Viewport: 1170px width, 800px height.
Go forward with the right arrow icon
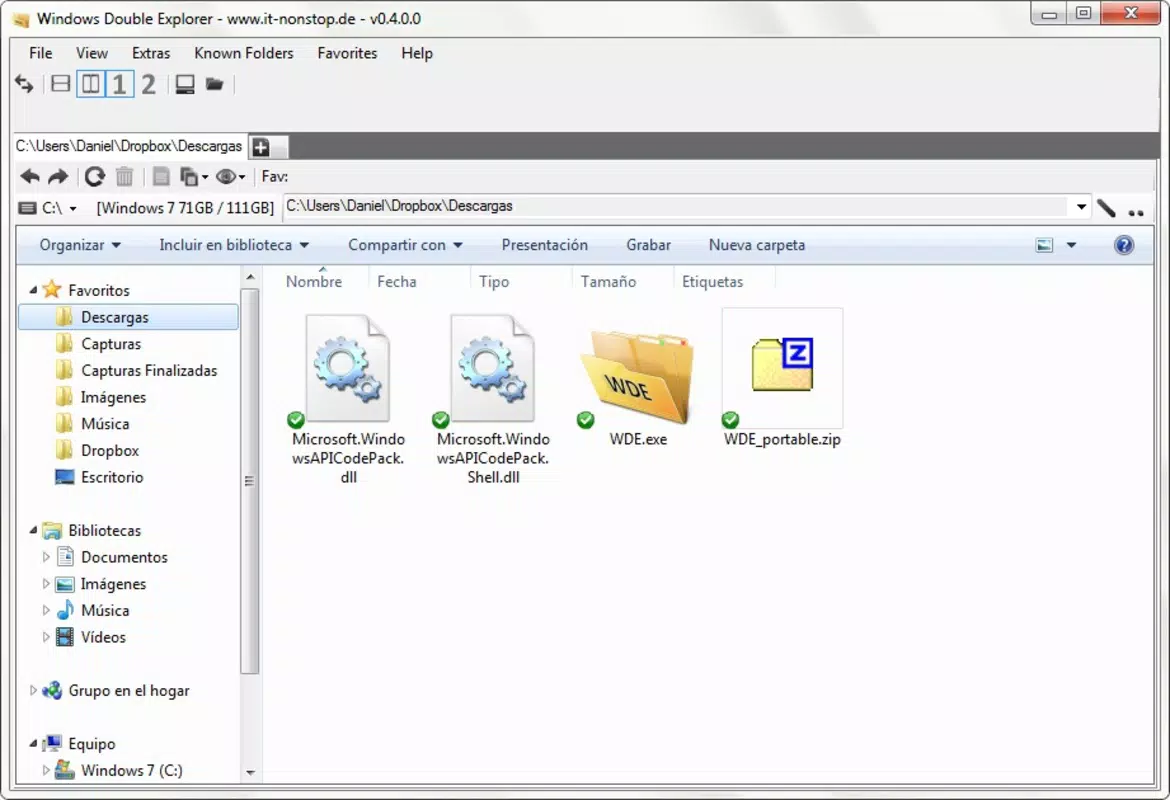coord(58,177)
